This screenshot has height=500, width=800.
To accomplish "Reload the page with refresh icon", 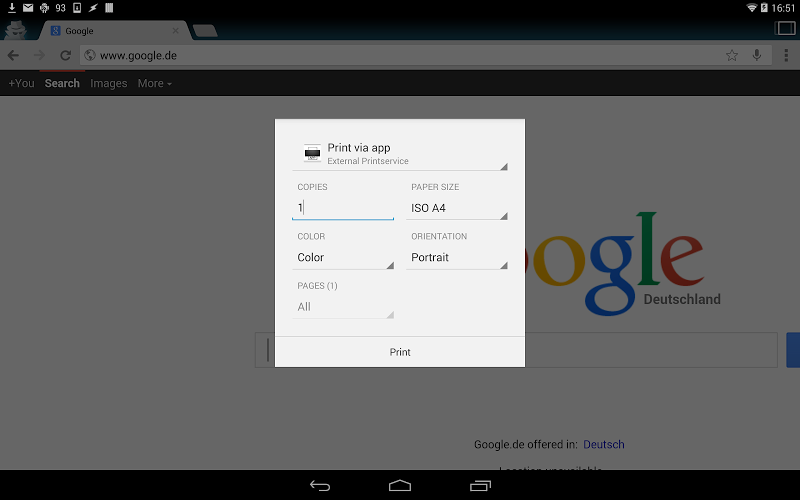I will tap(65, 55).
